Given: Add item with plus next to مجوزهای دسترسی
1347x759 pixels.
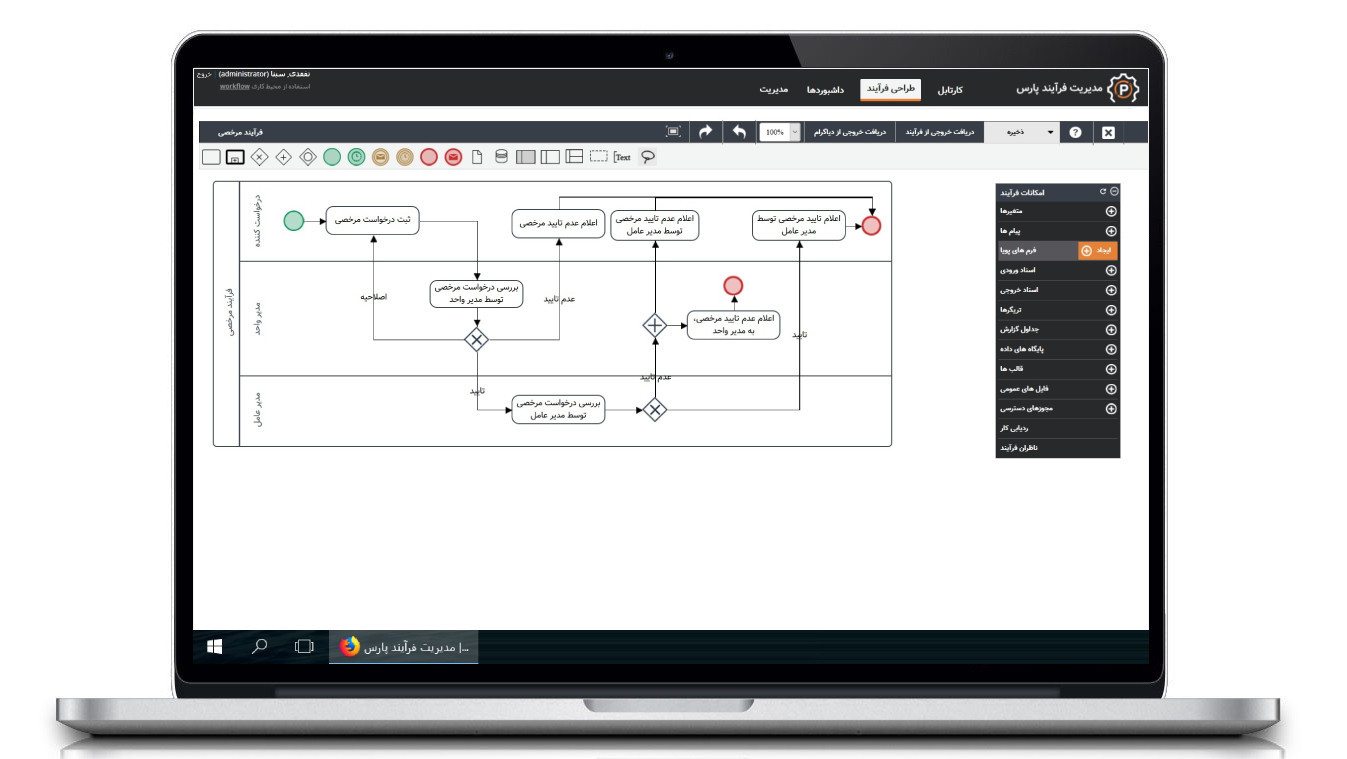Looking at the screenshot, I should (1111, 408).
